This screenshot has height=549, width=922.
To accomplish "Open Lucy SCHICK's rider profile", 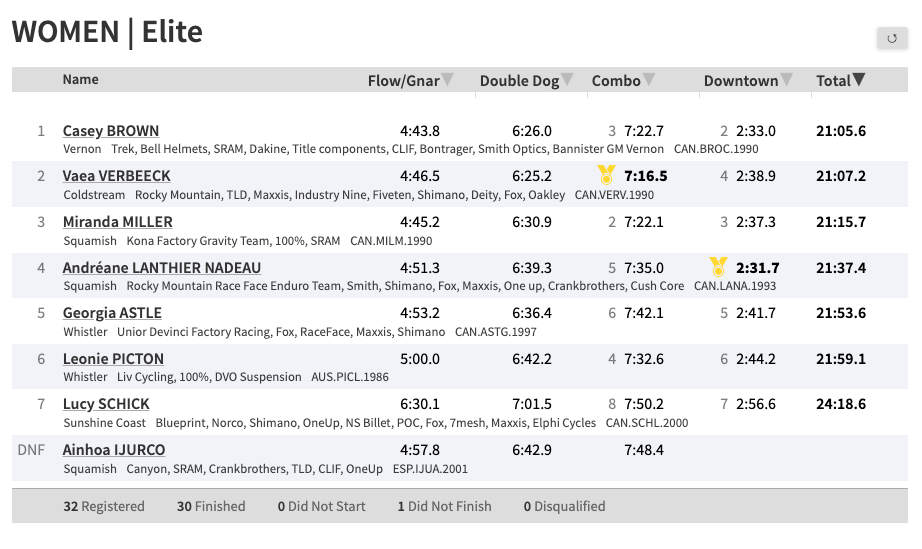I will tap(106, 404).
